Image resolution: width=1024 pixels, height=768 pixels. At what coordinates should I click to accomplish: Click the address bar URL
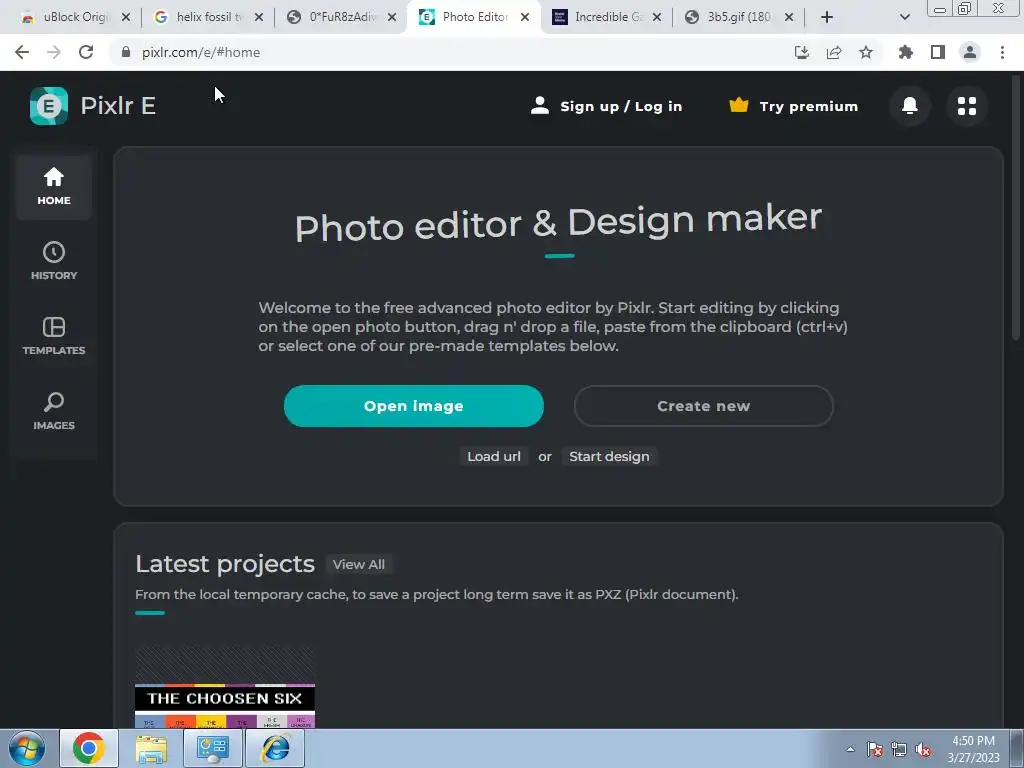200,52
